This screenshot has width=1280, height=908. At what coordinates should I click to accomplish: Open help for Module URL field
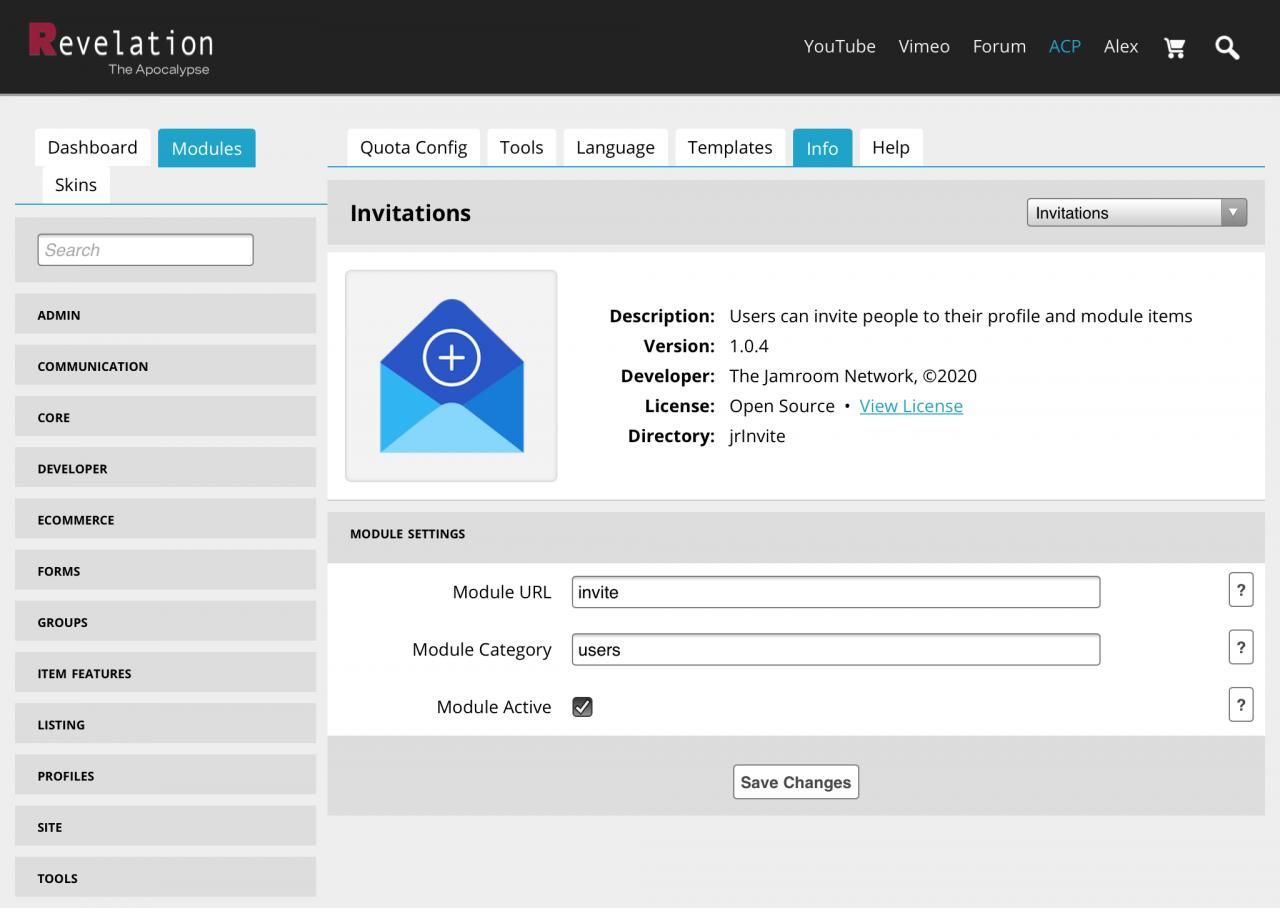(x=1240, y=590)
